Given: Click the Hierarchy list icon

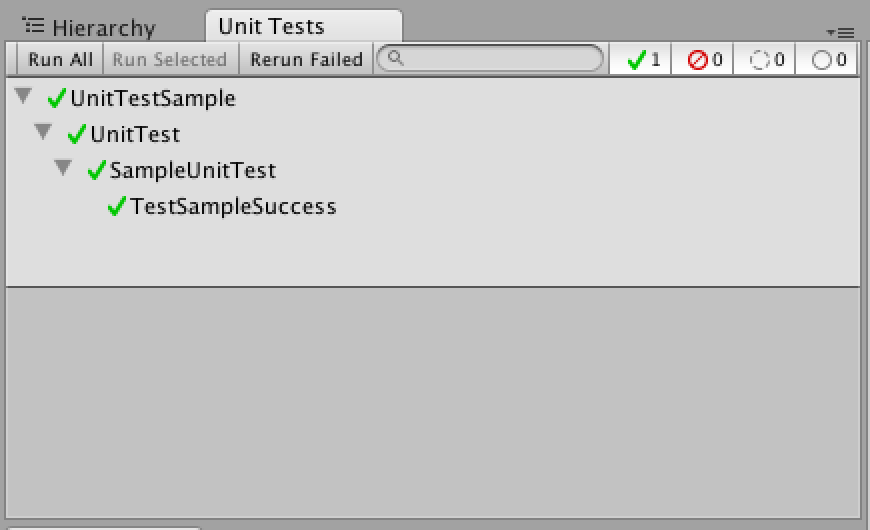Looking at the screenshot, I should click(33, 26).
